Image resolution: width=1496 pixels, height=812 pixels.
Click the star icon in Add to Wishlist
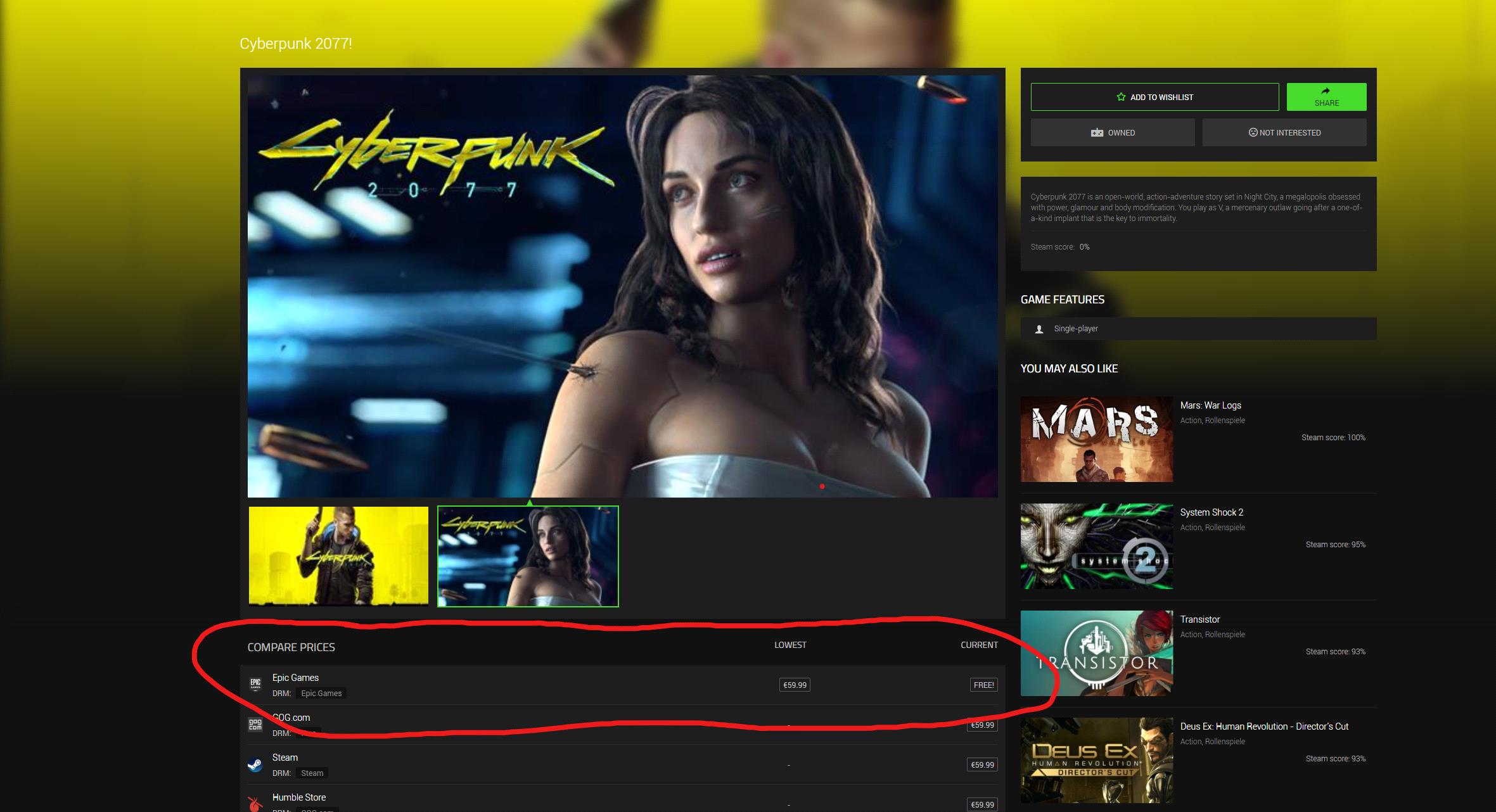pos(1121,97)
